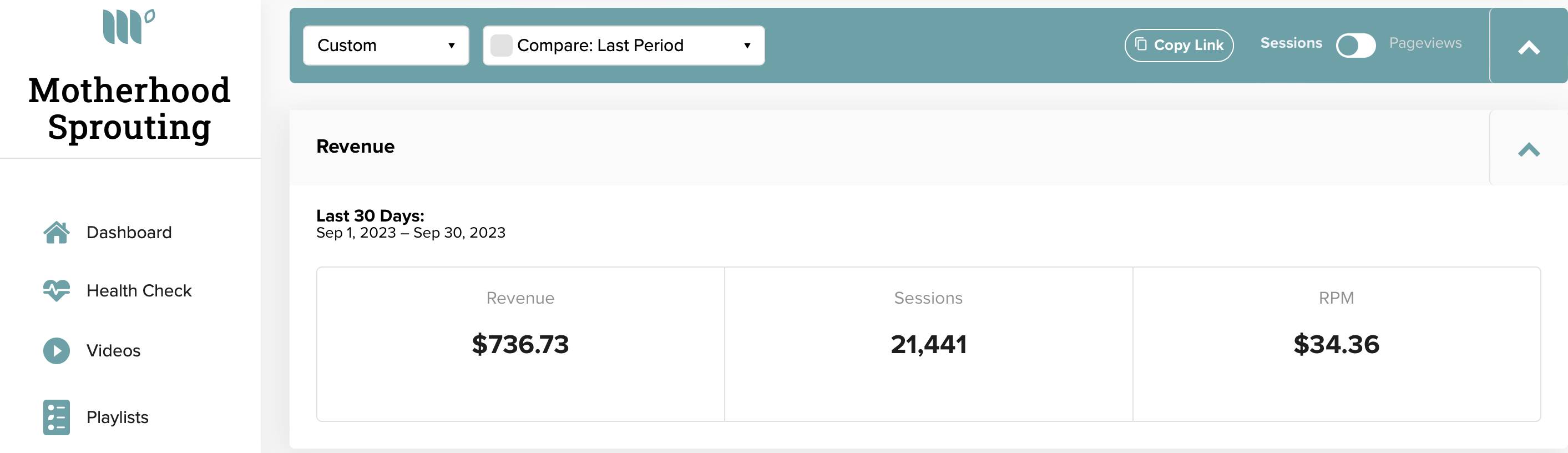Open the Videos section
Screen dimensions: 1568x453
point(113,351)
